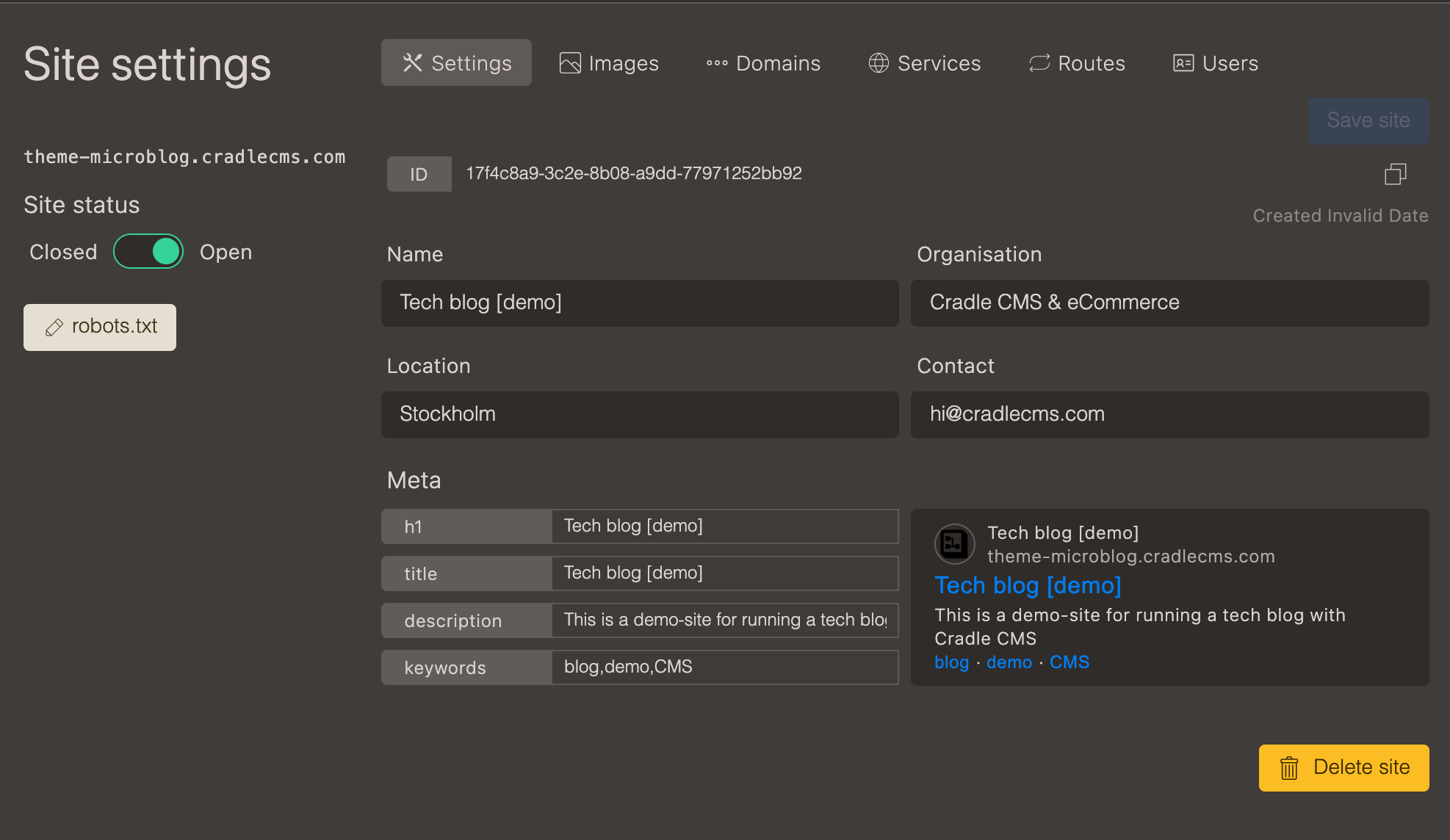Focus the Location field containing Stockholm
The image size is (1450, 840).
pos(640,415)
